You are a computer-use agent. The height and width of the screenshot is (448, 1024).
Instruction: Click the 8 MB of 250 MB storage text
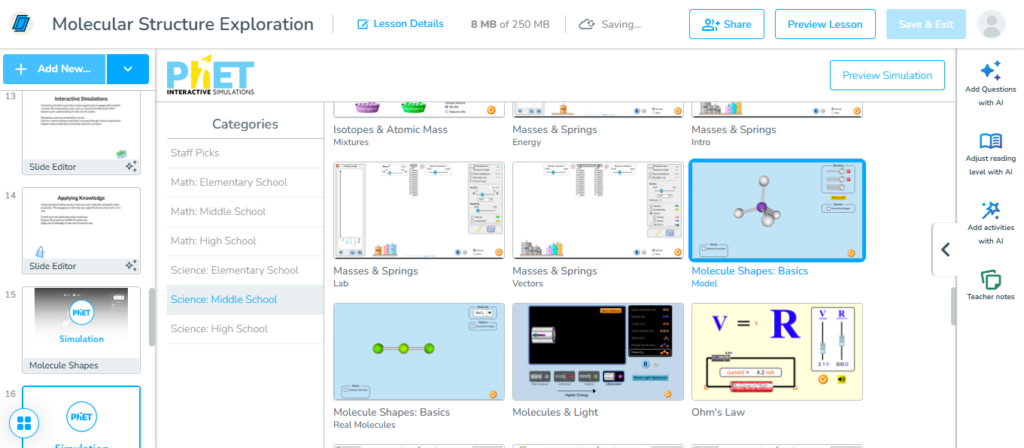point(510,25)
